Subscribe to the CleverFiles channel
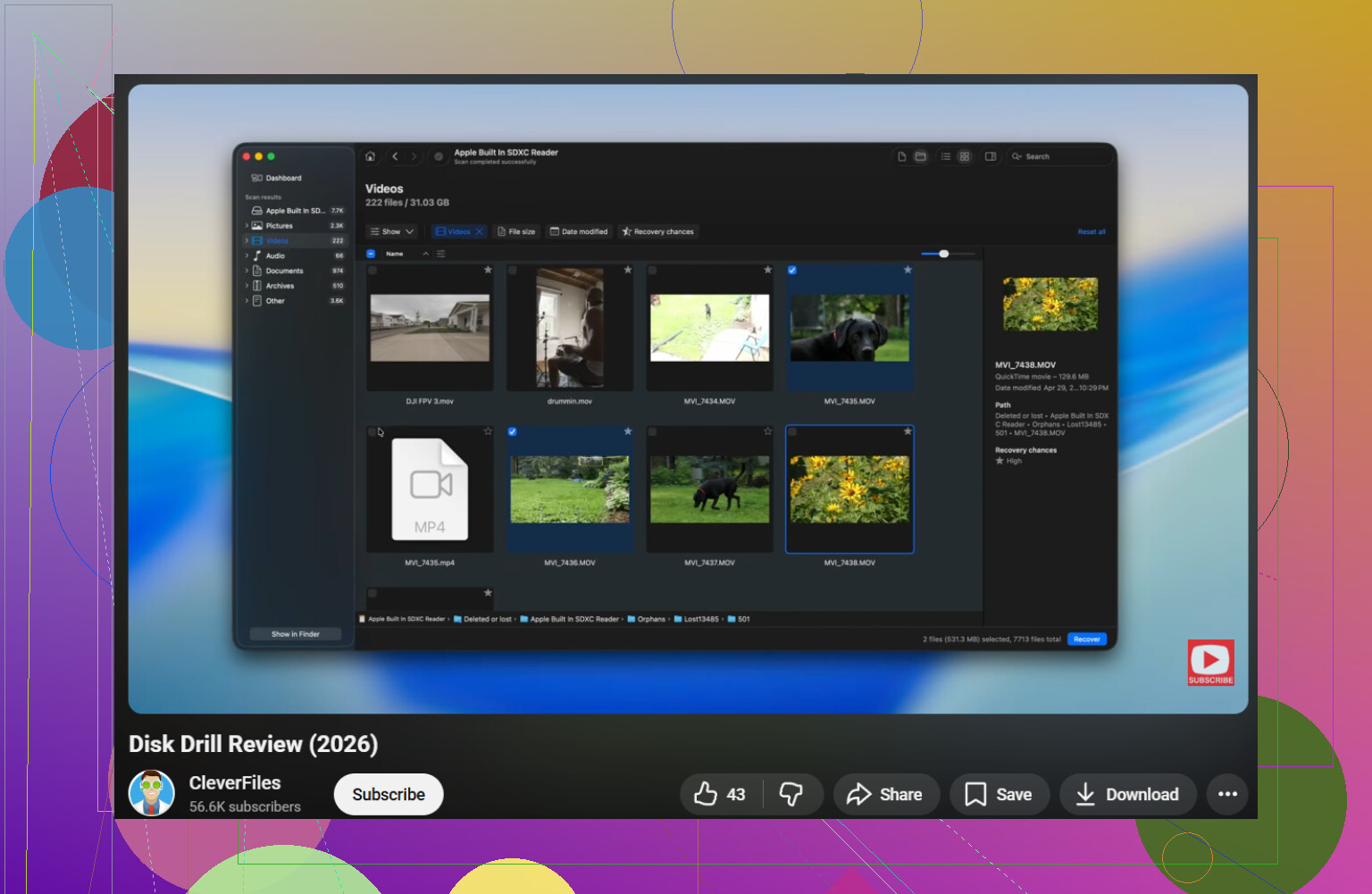 [389, 794]
